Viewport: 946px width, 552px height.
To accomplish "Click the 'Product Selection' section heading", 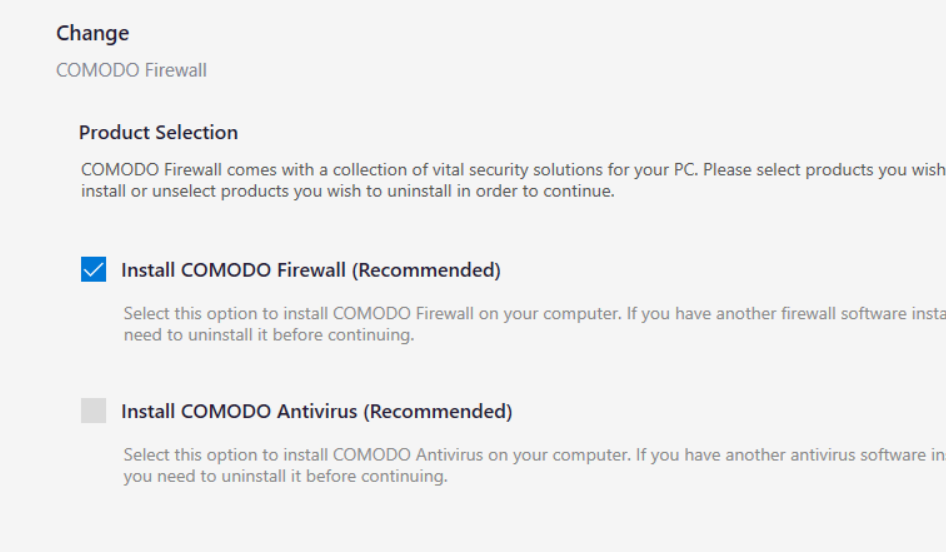I will point(158,132).
